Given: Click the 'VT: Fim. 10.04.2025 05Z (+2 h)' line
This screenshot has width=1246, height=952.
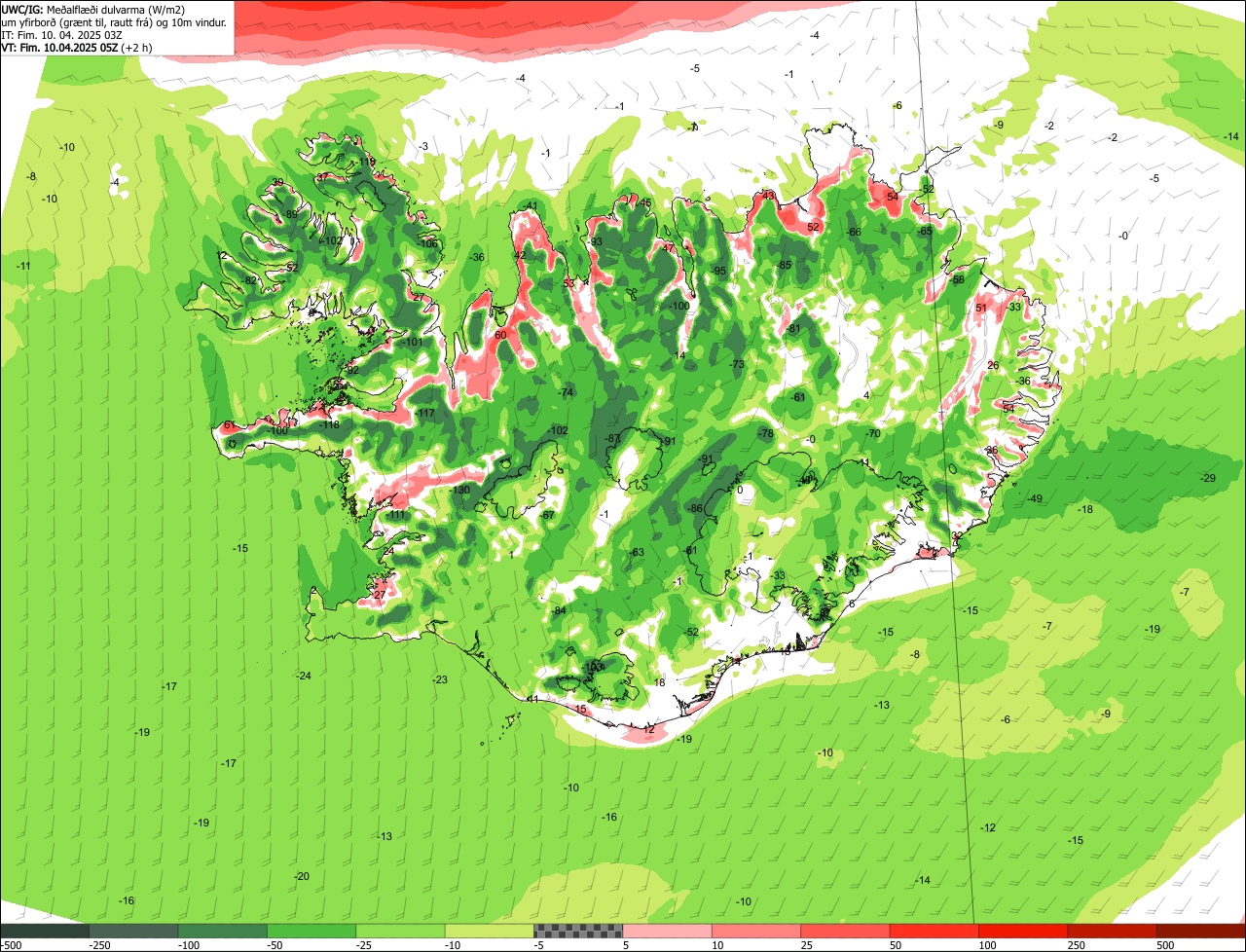Looking at the screenshot, I should pos(77,47).
